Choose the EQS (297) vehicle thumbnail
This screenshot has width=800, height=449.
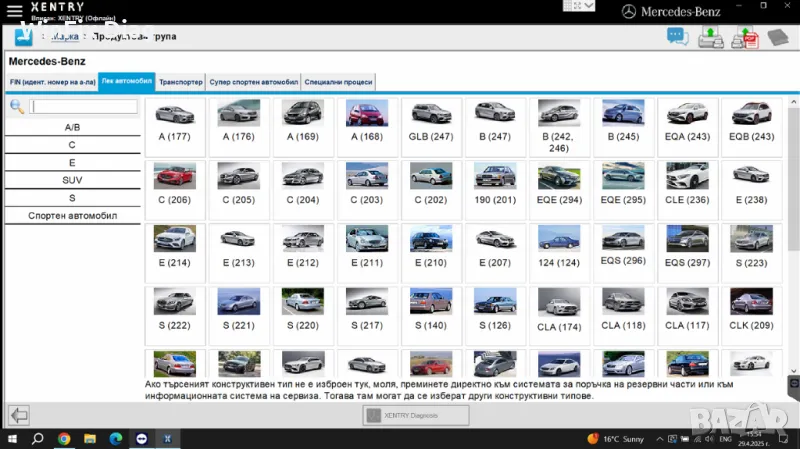tap(688, 250)
